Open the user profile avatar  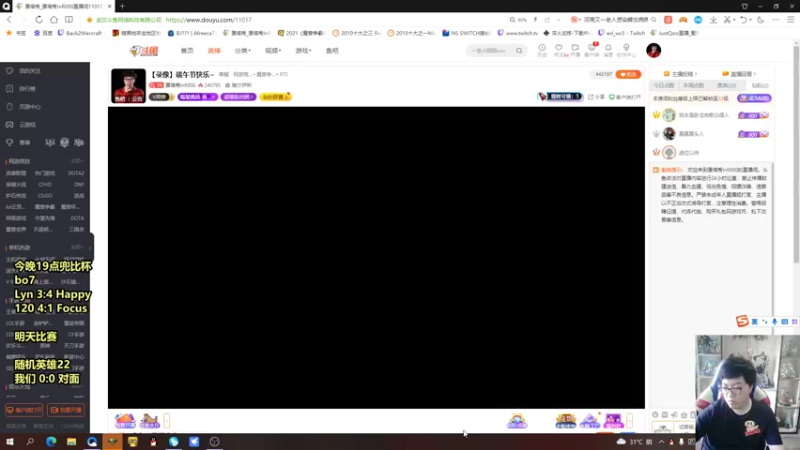point(654,50)
